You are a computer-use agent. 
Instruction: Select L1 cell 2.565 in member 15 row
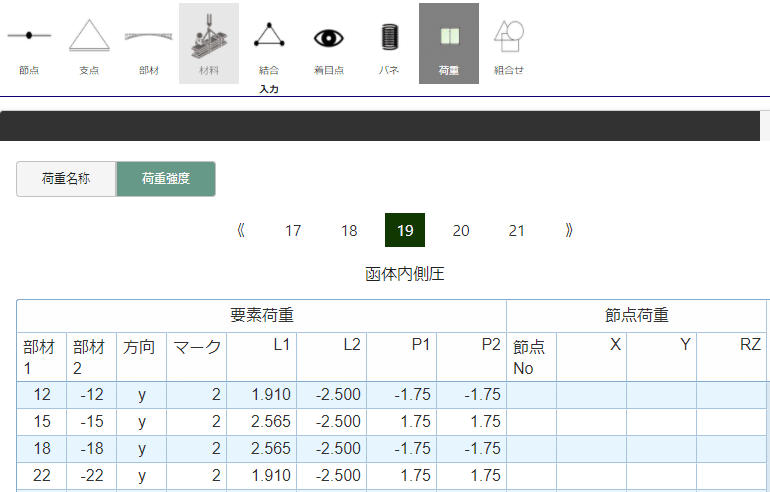(262, 422)
